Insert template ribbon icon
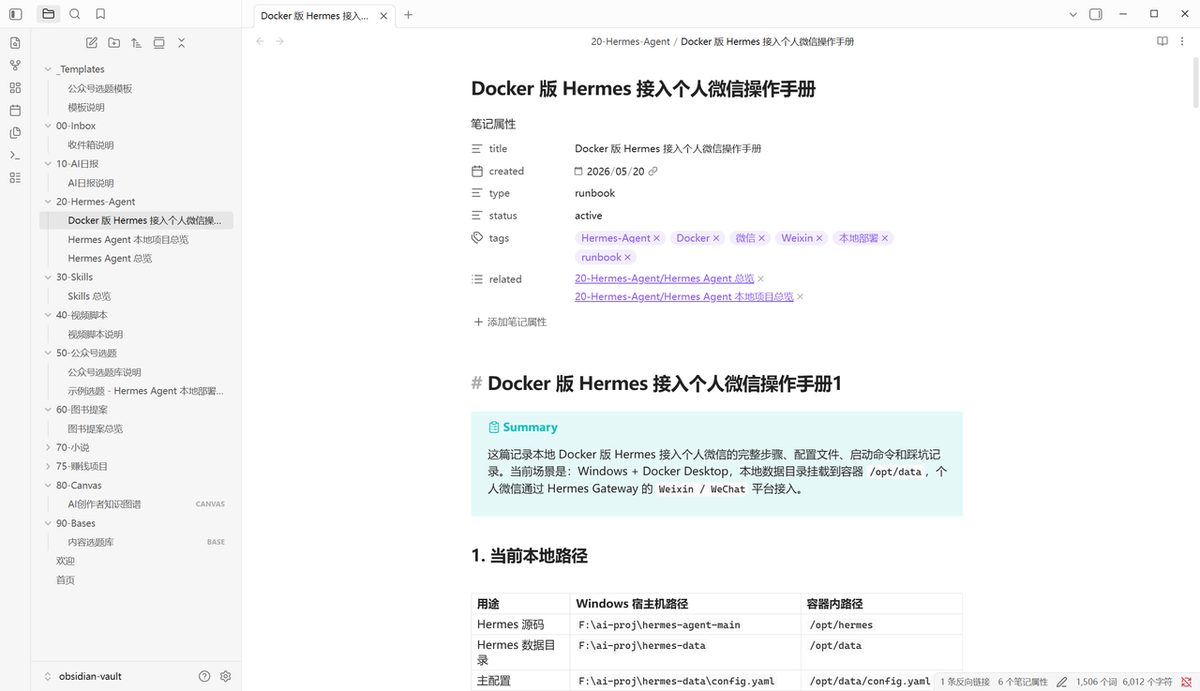The width and height of the screenshot is (1200, 691). (x=15, y=133)
